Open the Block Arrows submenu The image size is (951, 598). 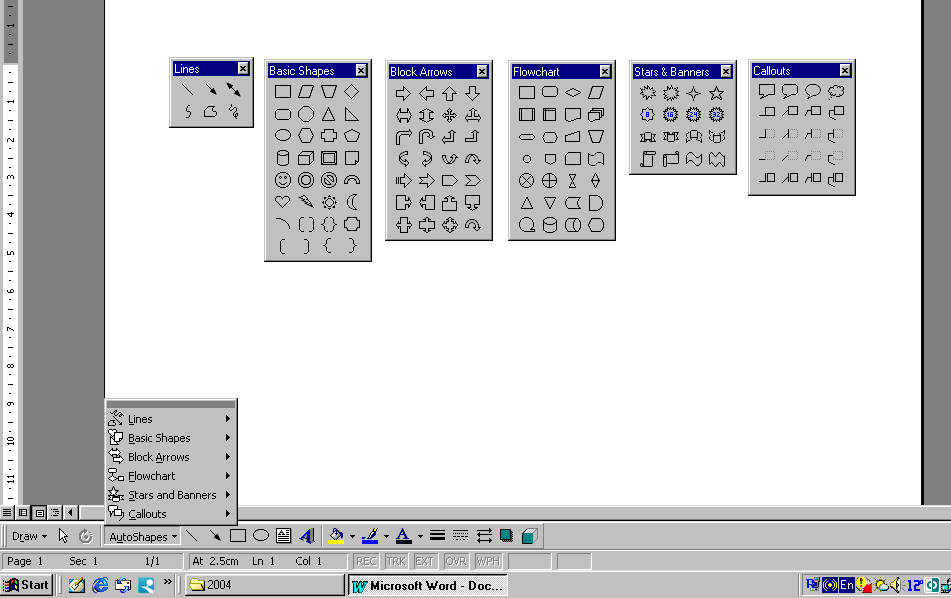point(170,457)
